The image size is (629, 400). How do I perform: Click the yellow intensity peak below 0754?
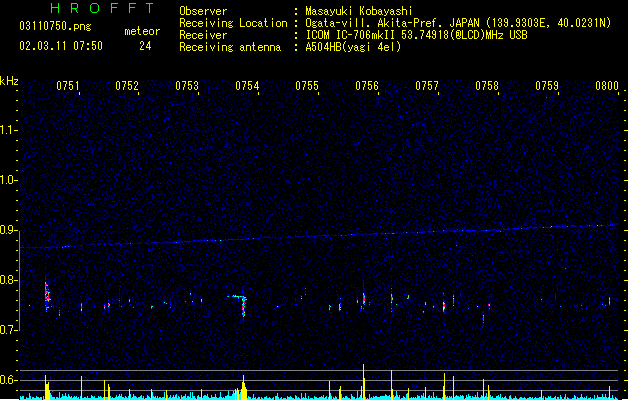[243, 388]
